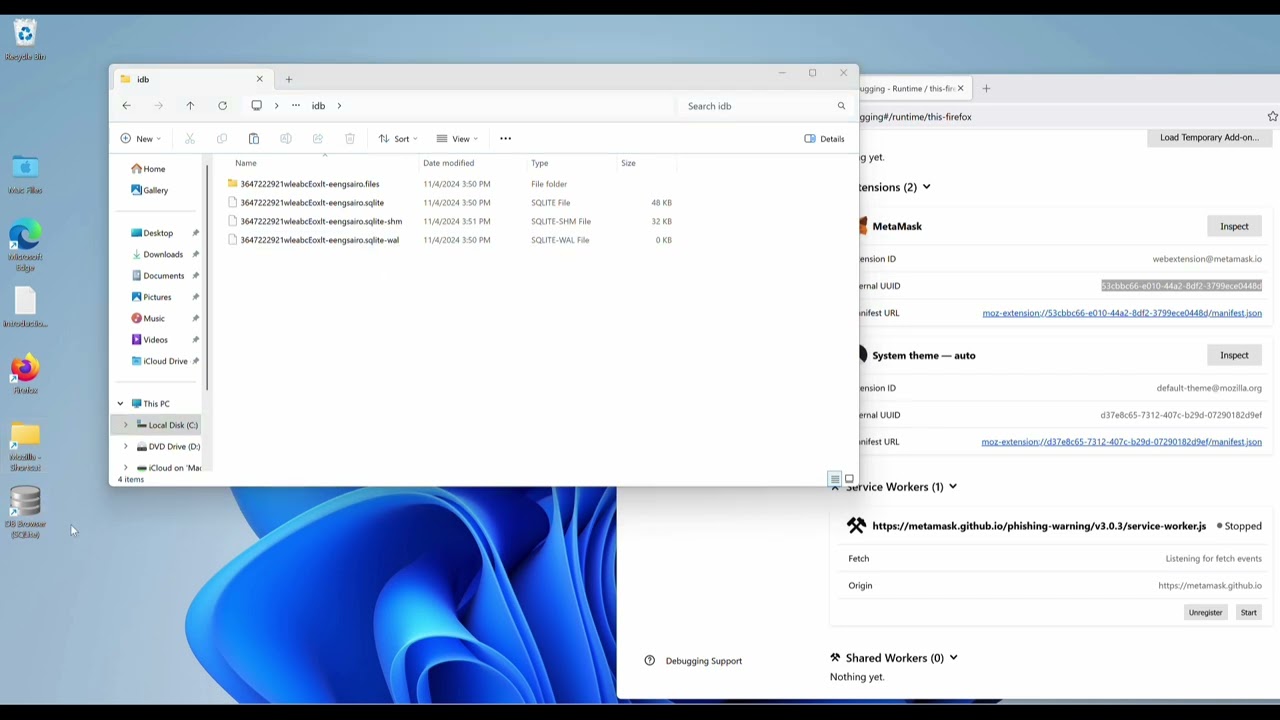This screenshot has height=720, width=1280.
Task: Collapse the Service Workers (1) section
Action: (952, 487)
